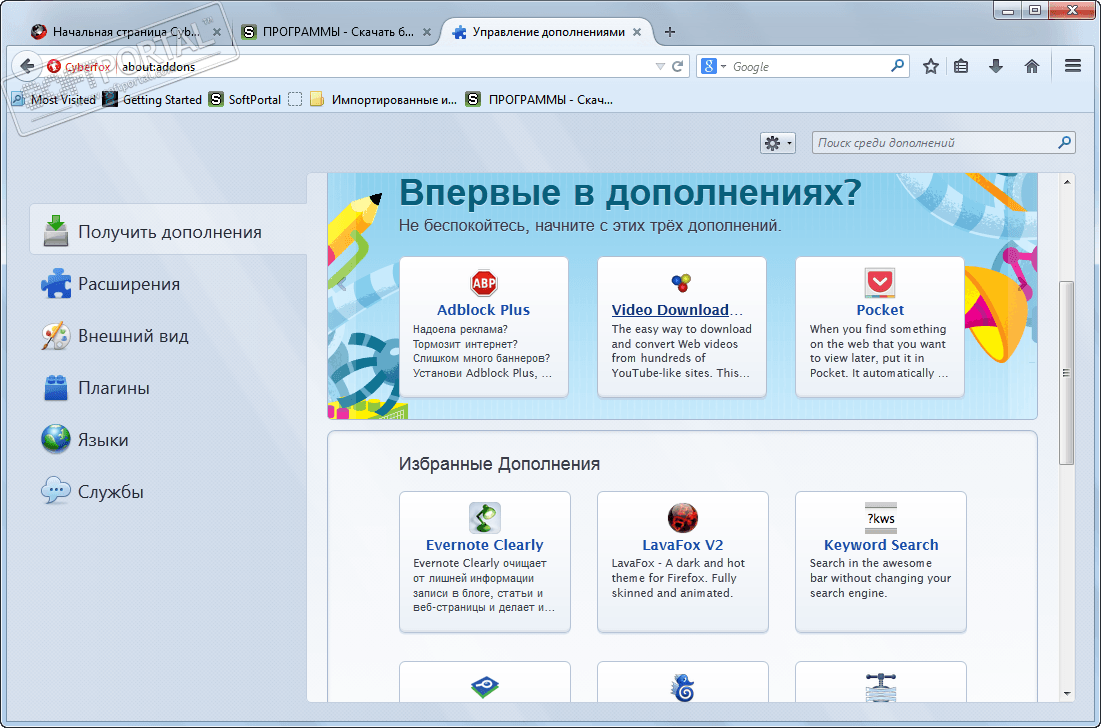The image size is (1101, 728).
Task: Open the SoftPortal bookmark
Action: point(245,100)
